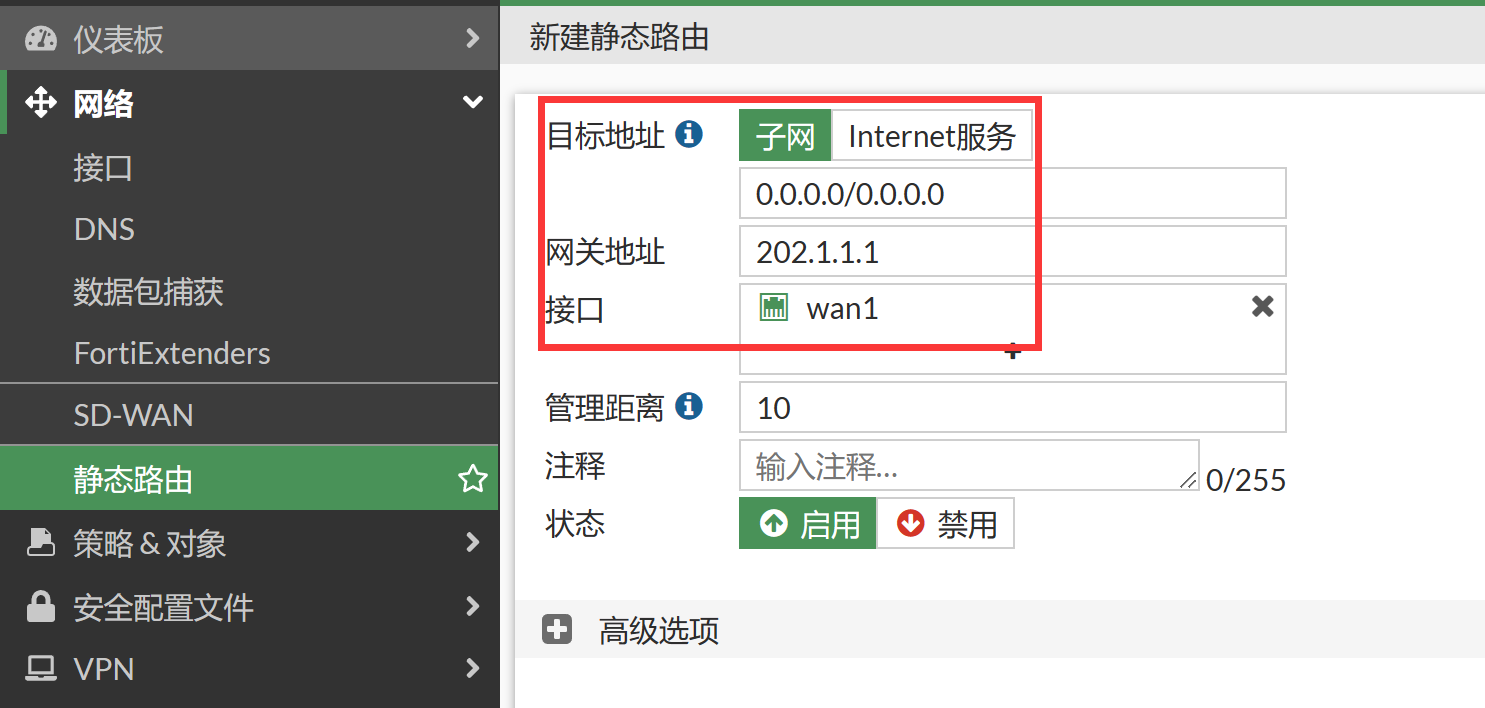Click the 安全配置文件 padlock icon
1485x708 pixels.
pos(41,607)
